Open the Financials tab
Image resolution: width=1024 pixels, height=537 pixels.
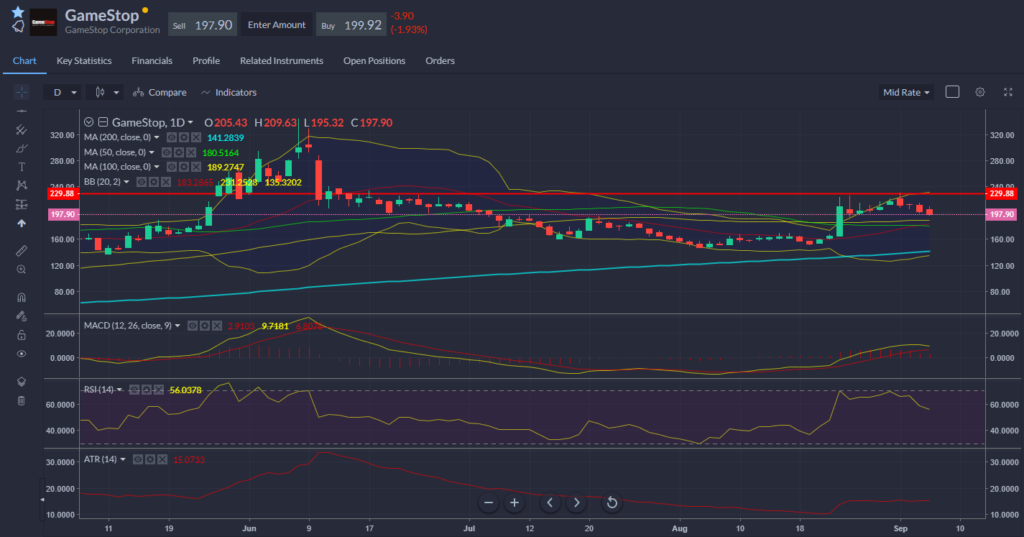[152, 61]
